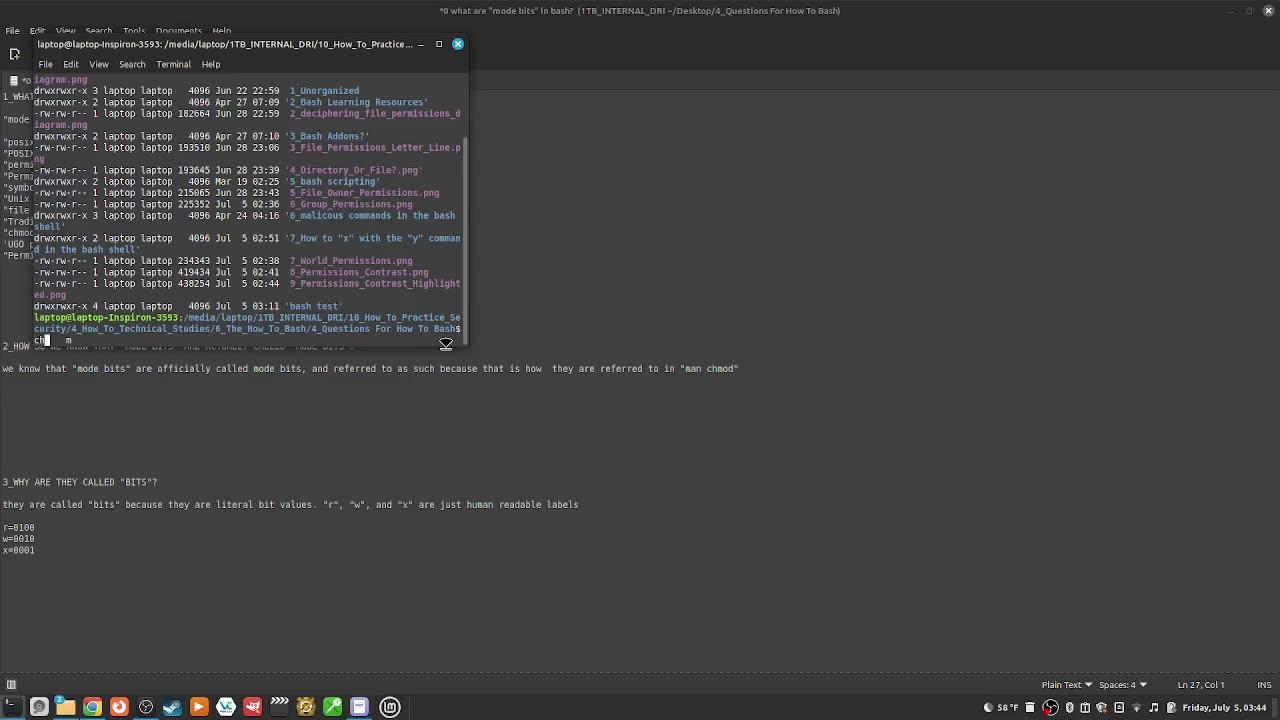Close the terminal window with blue X
Screen dimensions: 1280x720
click(x=458, y=44)
